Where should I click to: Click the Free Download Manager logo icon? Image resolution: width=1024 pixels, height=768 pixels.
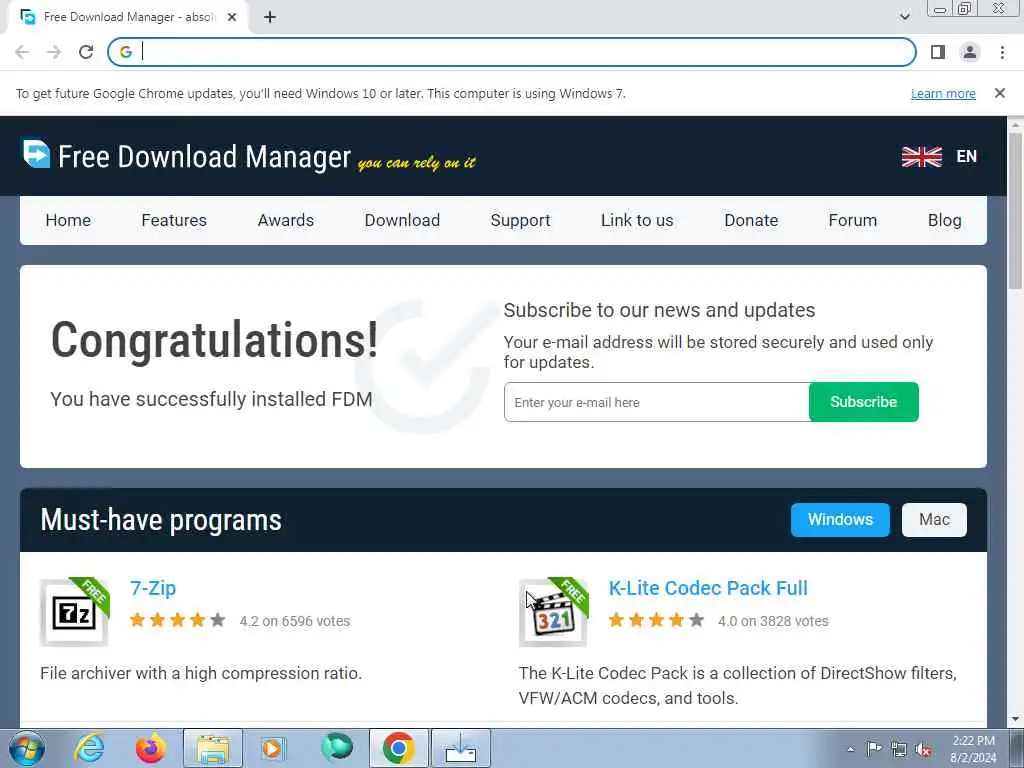coord(37,154)
